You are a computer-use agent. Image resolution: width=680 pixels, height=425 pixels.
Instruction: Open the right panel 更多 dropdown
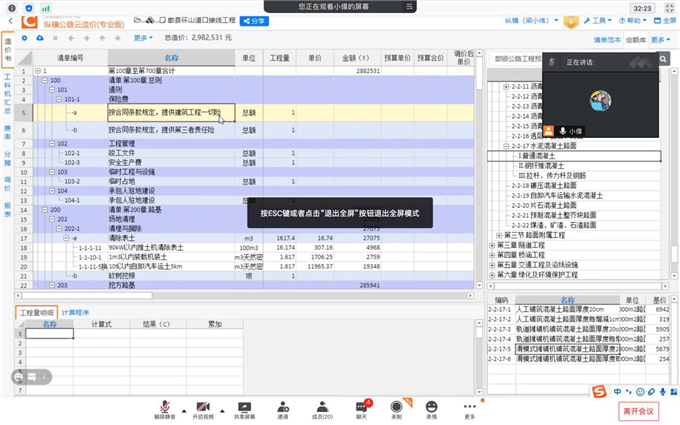tap(660, 39)
